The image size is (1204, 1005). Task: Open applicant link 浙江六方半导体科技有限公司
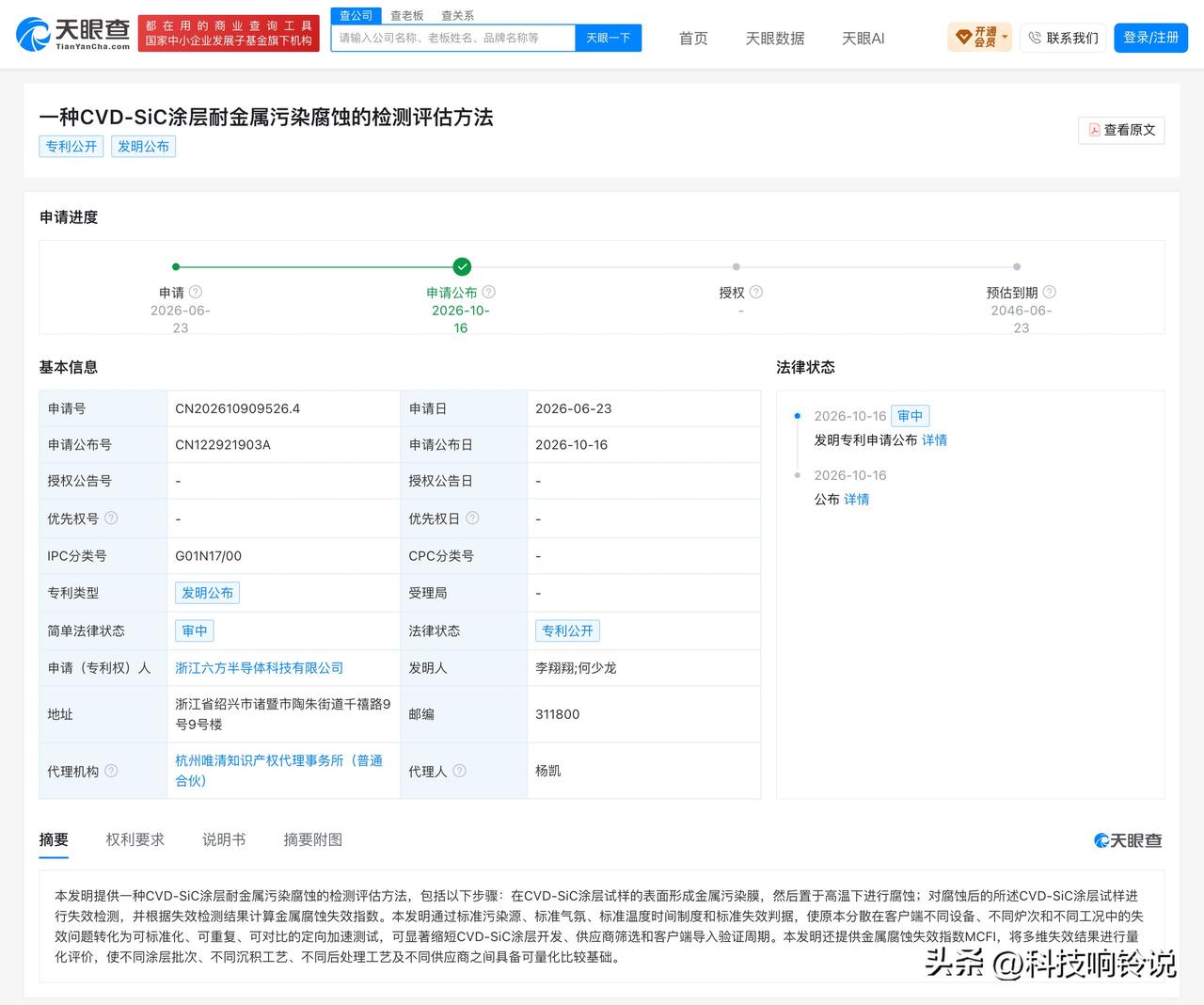260,668
